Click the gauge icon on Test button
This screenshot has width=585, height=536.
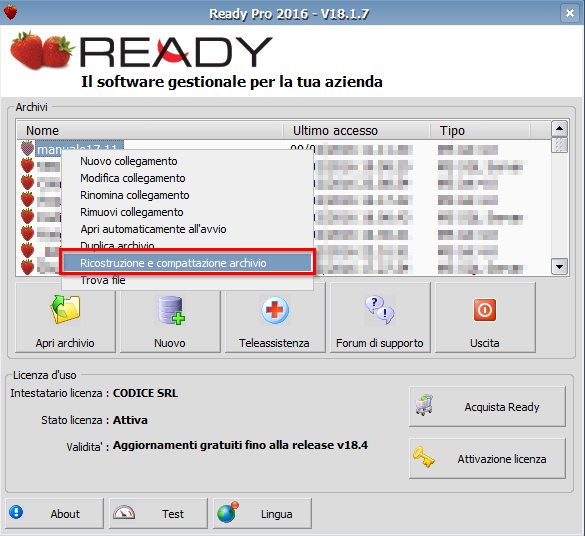tap(124, 513)
